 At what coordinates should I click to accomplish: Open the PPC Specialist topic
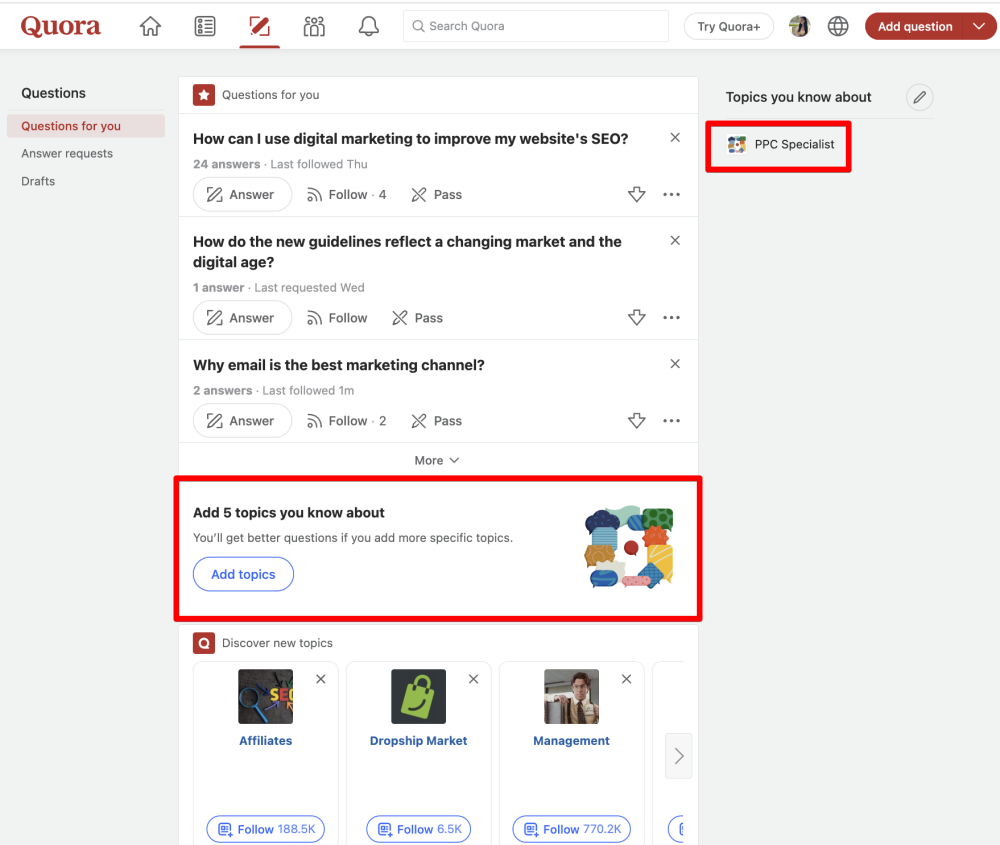tap(781, 145)
